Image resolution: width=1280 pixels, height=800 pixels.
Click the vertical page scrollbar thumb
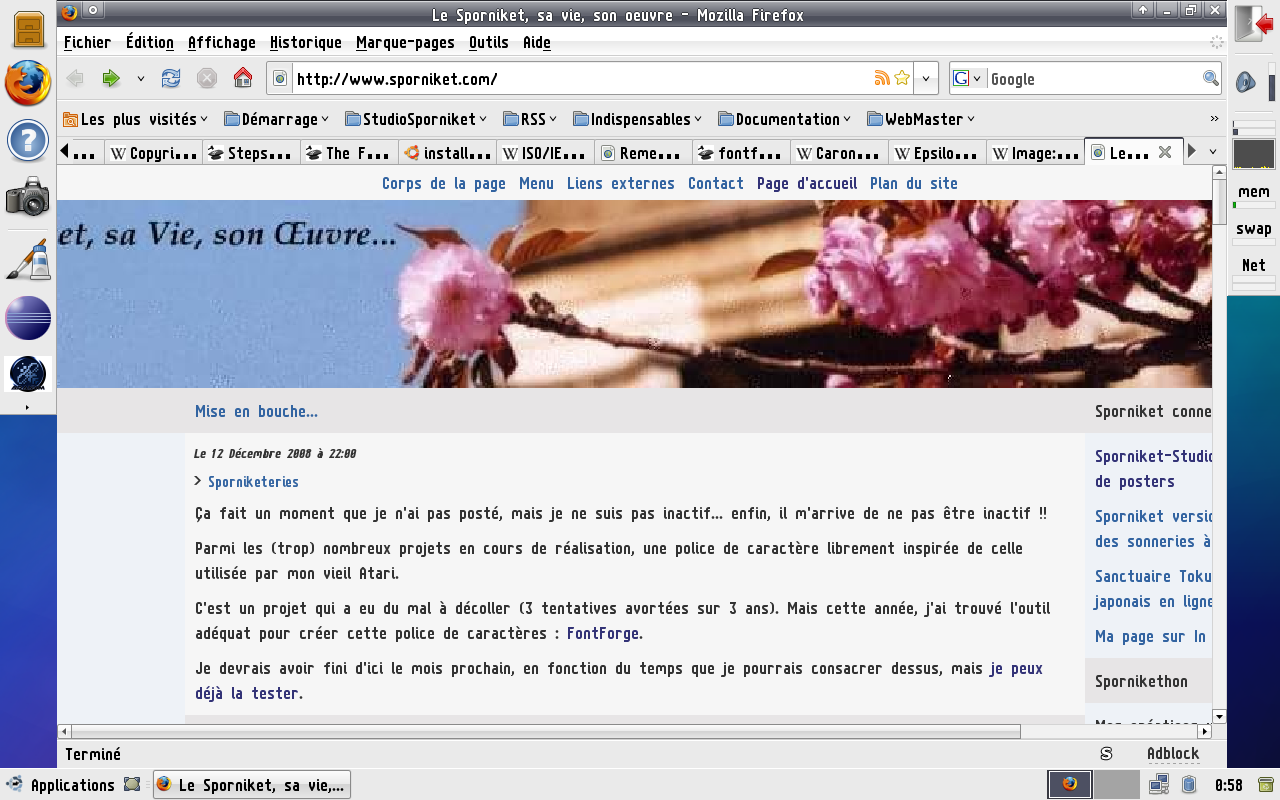(1219, 201)
